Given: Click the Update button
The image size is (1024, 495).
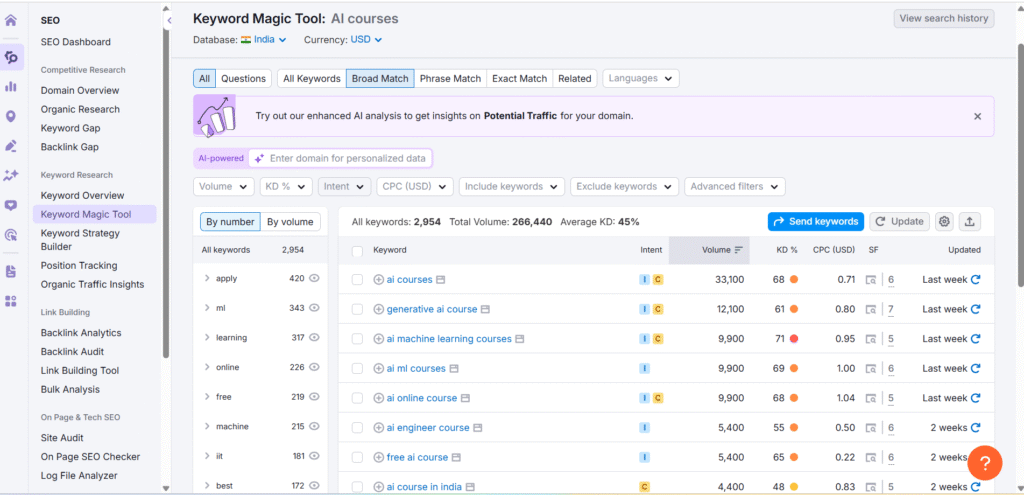Looking at the screenshot, I should click(899, 221).
